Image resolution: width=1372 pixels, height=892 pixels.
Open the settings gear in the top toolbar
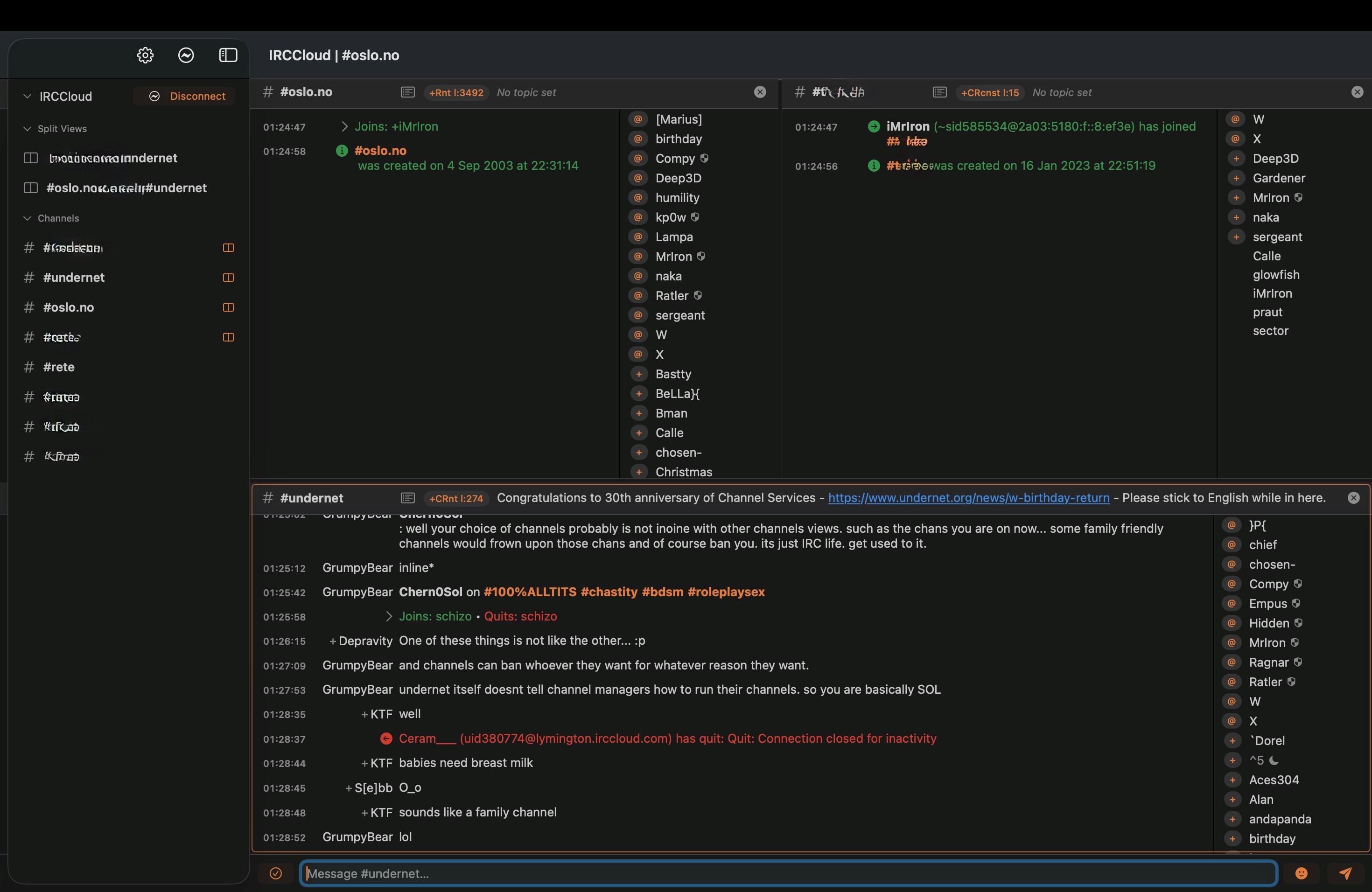145,56
